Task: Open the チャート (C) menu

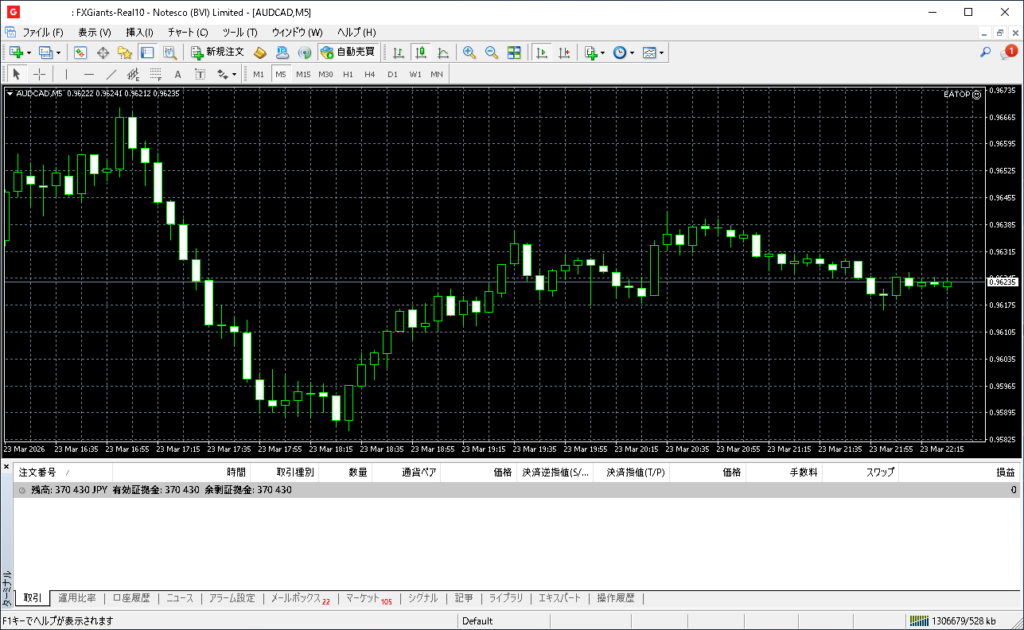Action: [x=188, y=32]
